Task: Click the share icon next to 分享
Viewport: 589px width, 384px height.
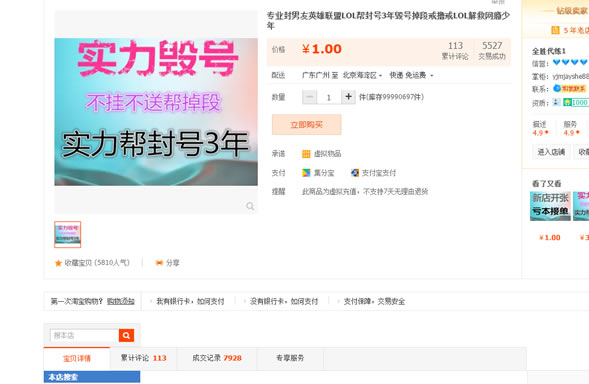Action: (x=159, y=263)
